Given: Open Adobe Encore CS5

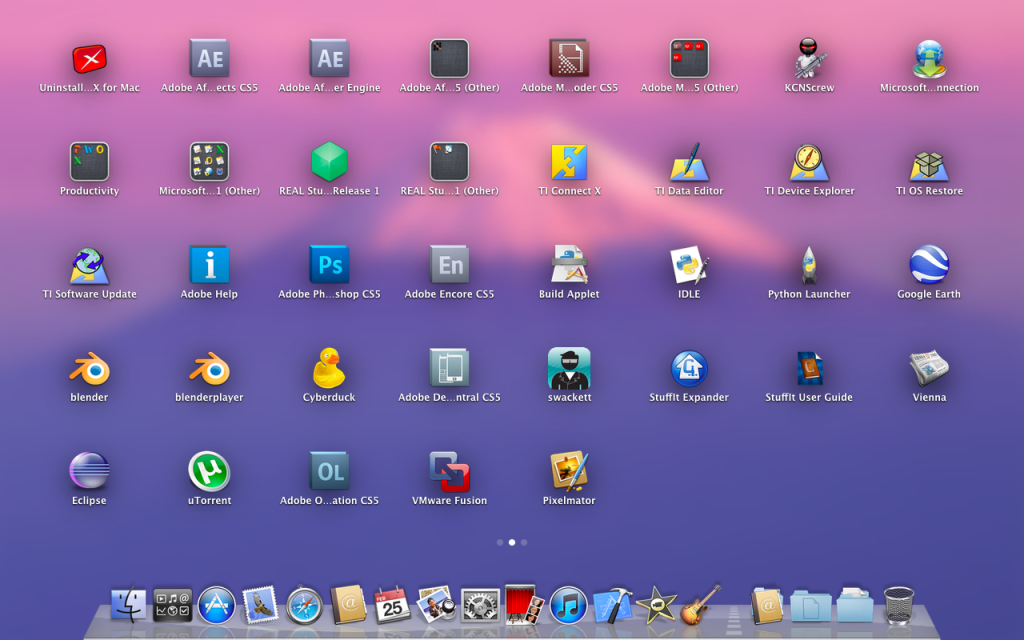Looking at the screenshot, I should point(449,264).
